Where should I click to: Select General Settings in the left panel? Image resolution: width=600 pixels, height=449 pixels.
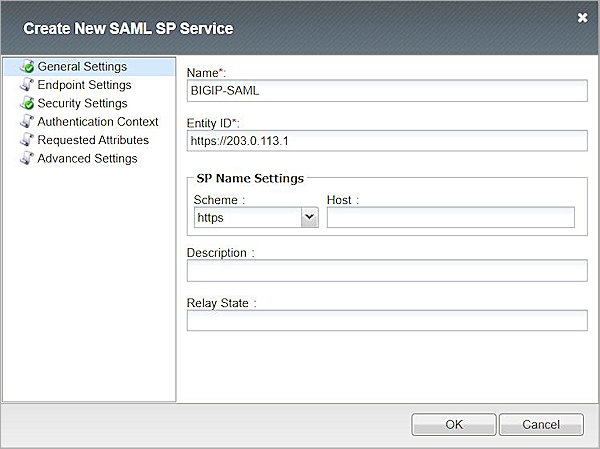pyautogui.click(x=82, y=67)
